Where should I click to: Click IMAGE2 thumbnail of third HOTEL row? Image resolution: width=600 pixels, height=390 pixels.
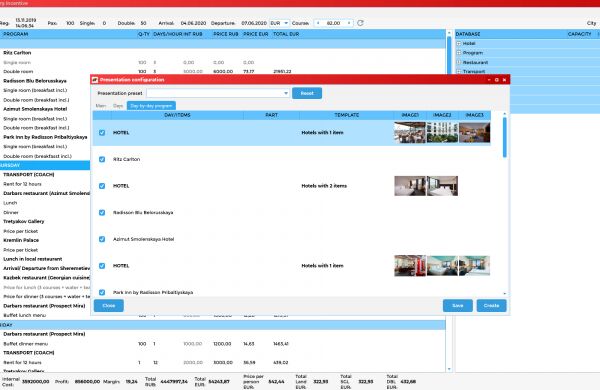(442, 266)
